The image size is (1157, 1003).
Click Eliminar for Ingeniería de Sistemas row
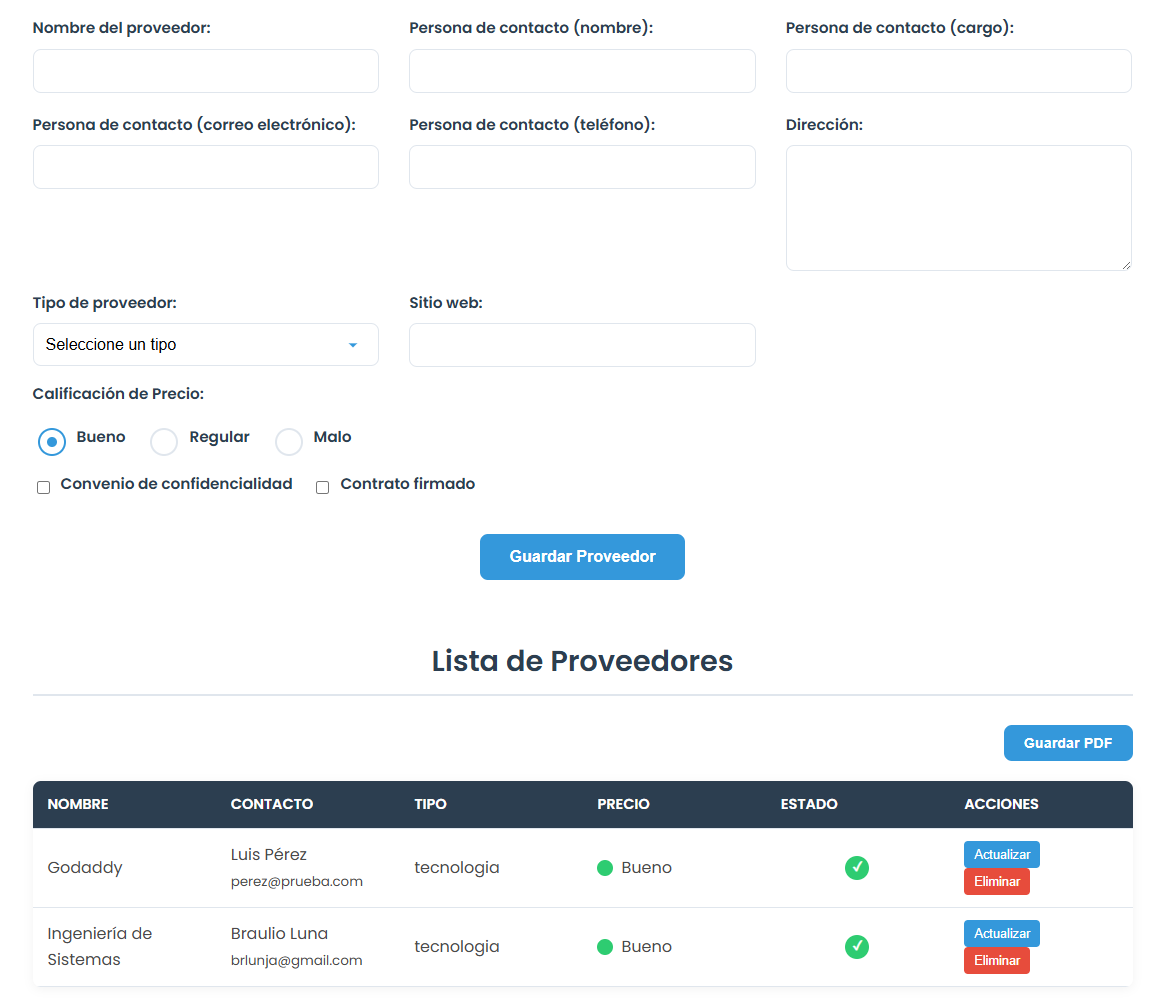click(x=996, y=960)
